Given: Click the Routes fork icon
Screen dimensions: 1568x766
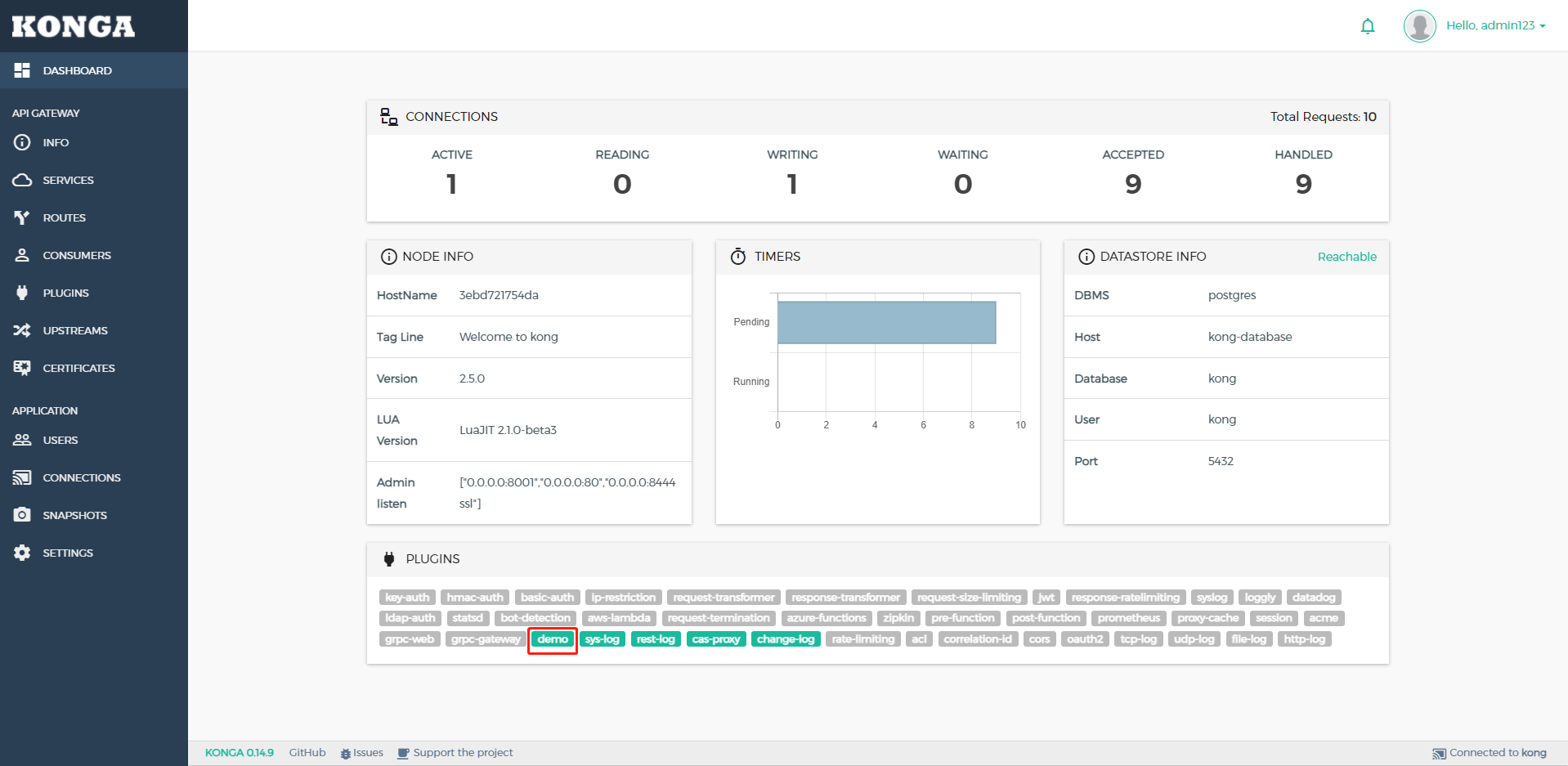Looking at the screenshot, I should click(x=22, y=217).
